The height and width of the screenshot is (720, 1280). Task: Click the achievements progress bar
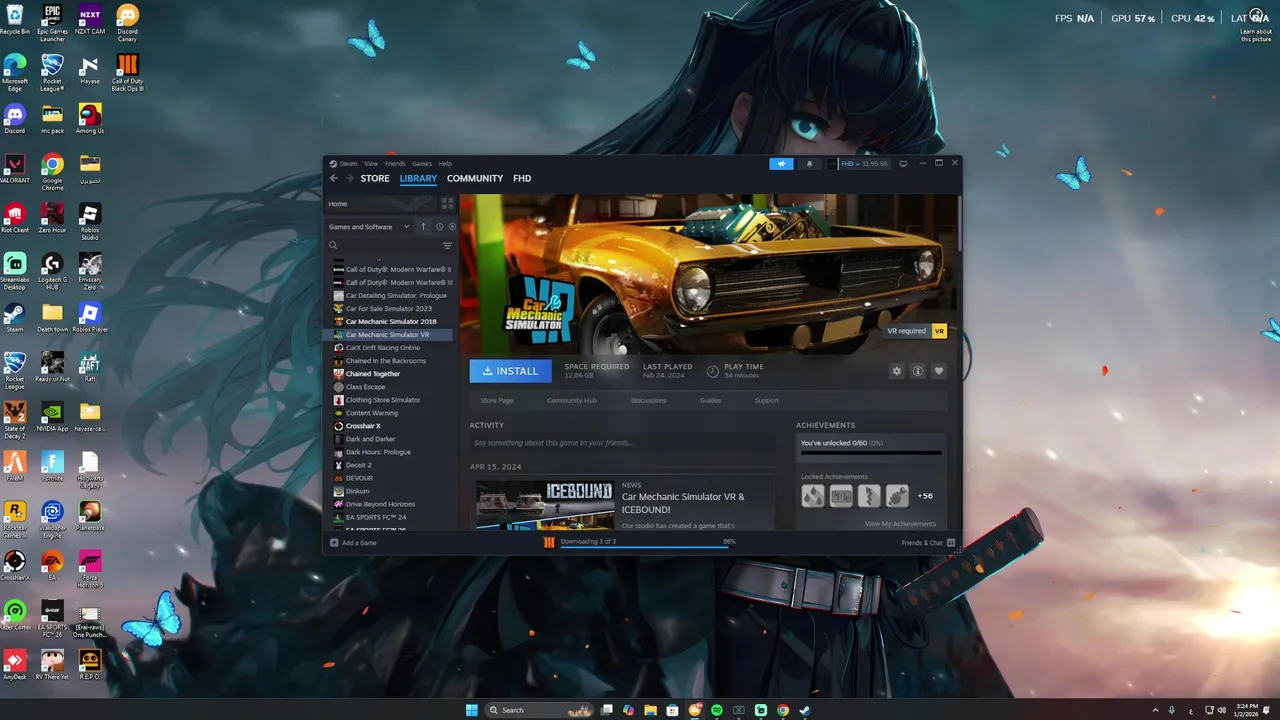click(871, 453)
